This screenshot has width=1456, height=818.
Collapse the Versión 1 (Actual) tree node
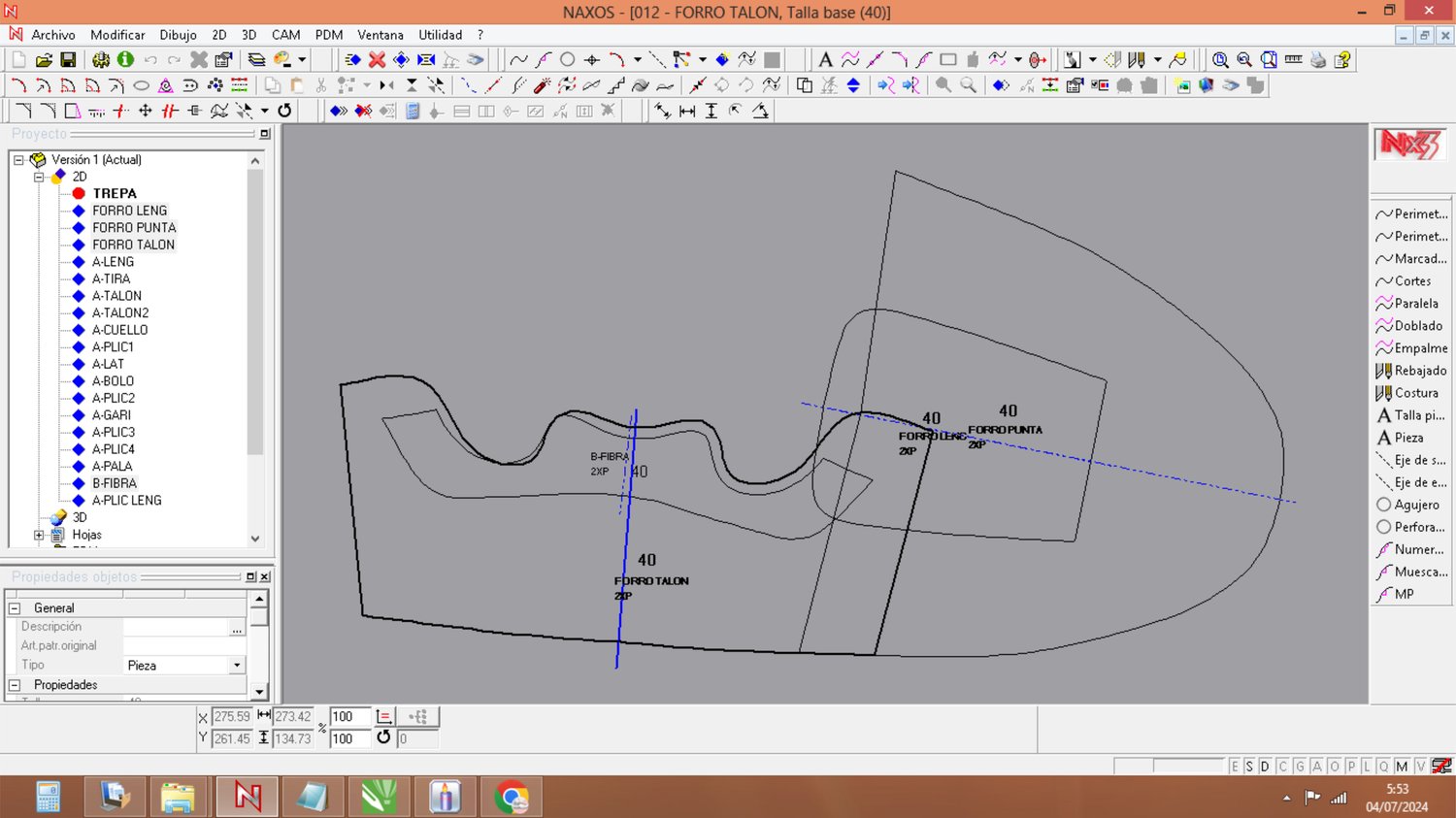click(18, 160)
